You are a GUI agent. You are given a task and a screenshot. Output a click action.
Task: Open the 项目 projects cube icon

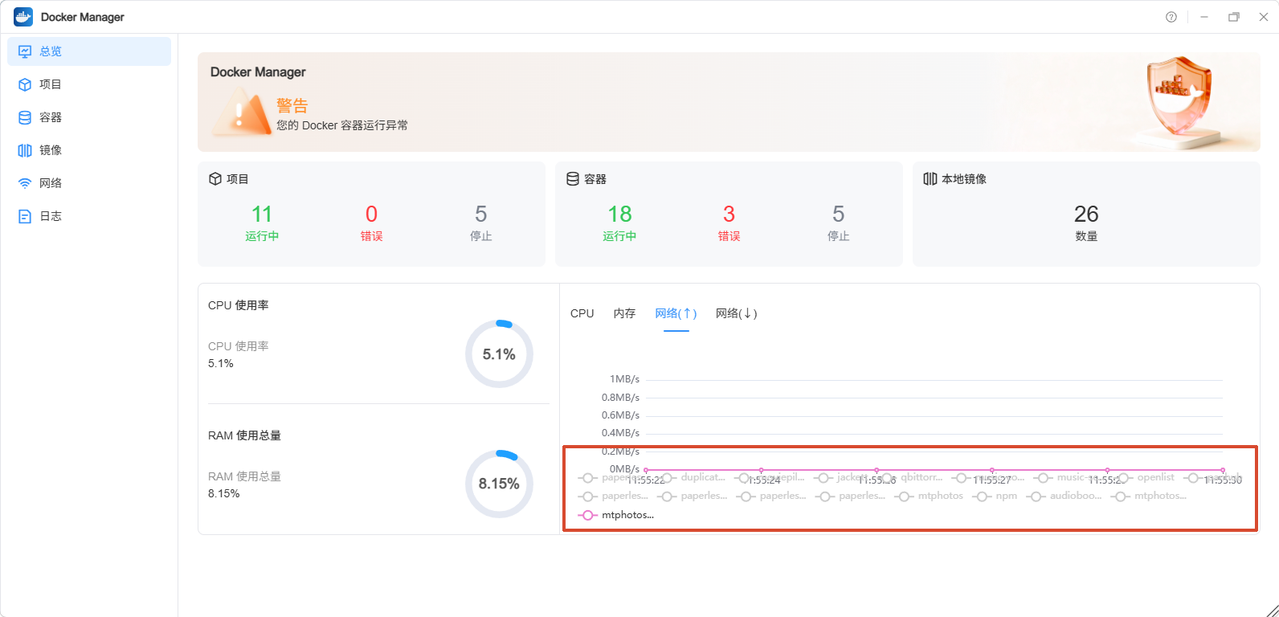[25, 84]
